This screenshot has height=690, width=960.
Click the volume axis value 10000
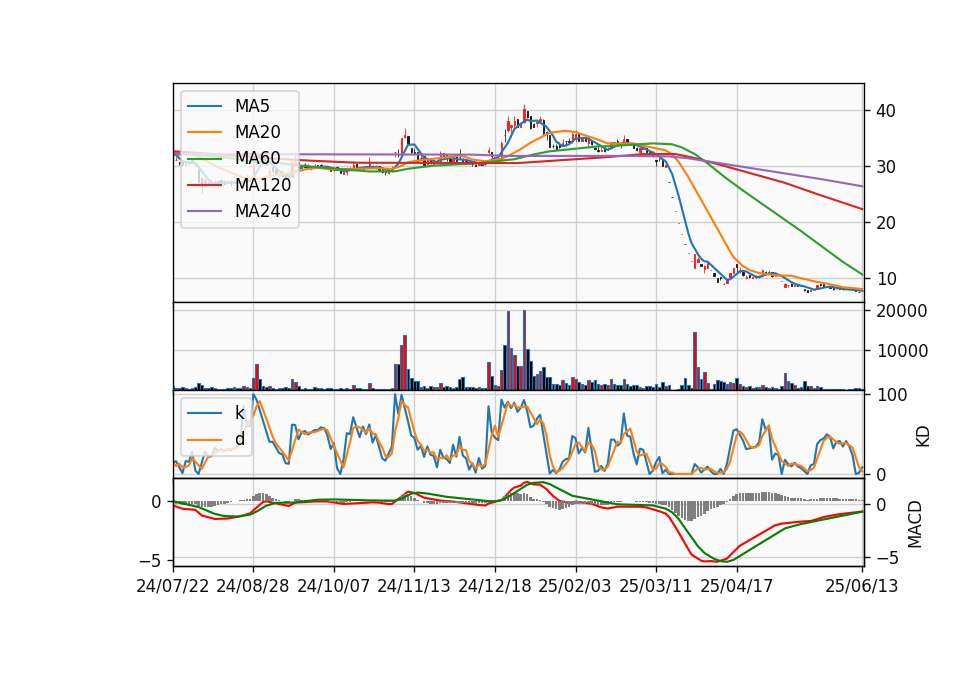(x=902, y=351)
